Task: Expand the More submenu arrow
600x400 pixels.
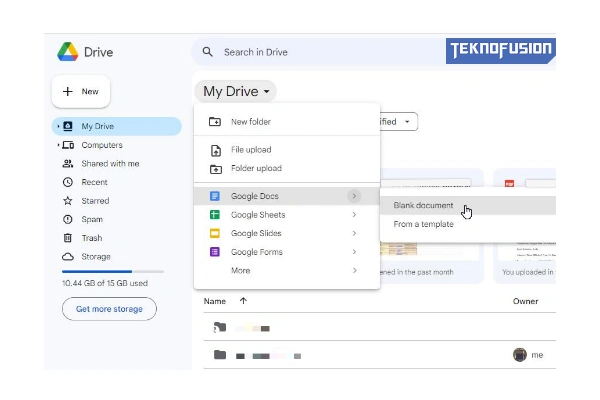Action: coord(354,271)
